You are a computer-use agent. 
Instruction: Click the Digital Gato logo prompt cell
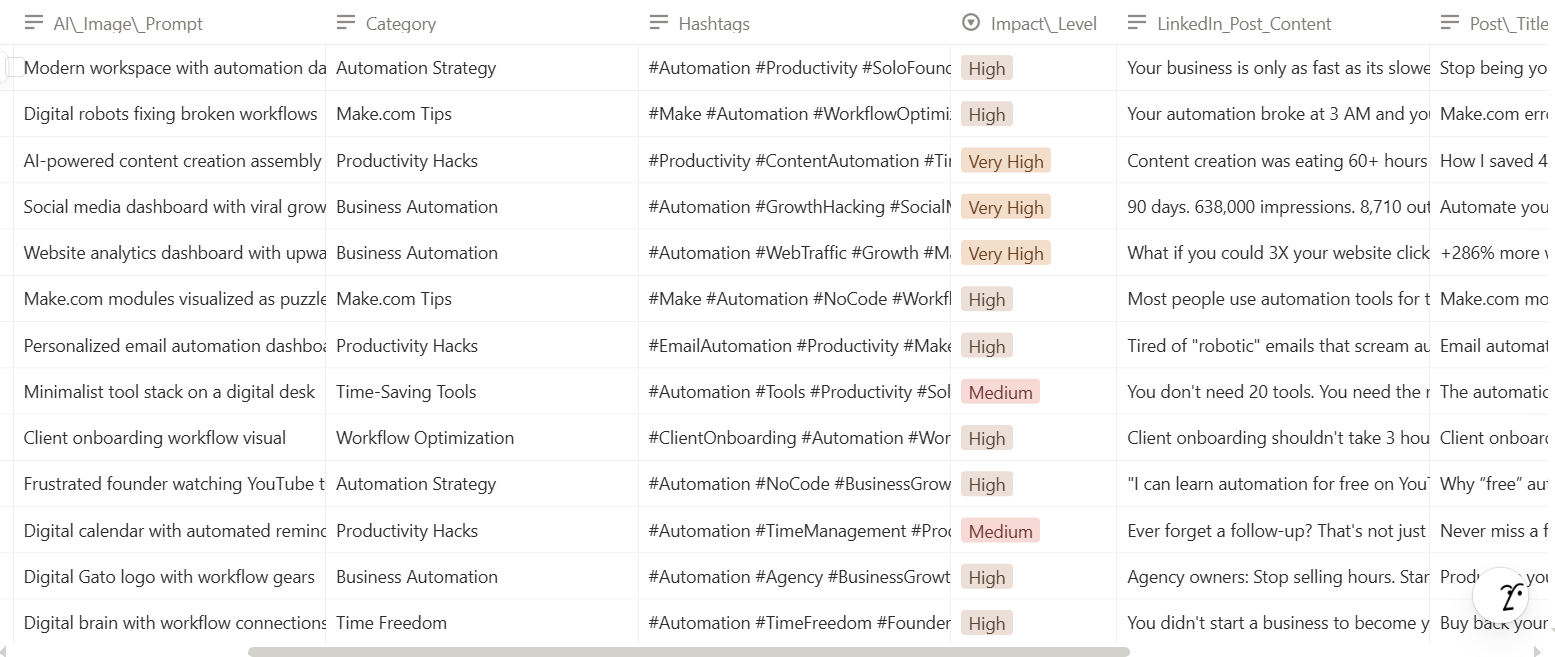169,577
